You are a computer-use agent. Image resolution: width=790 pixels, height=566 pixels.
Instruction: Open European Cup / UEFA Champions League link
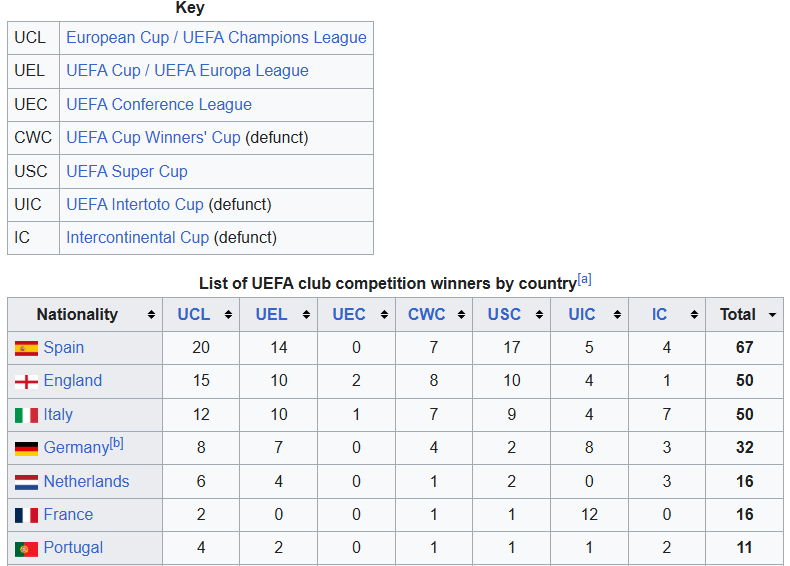coord(216,37)
